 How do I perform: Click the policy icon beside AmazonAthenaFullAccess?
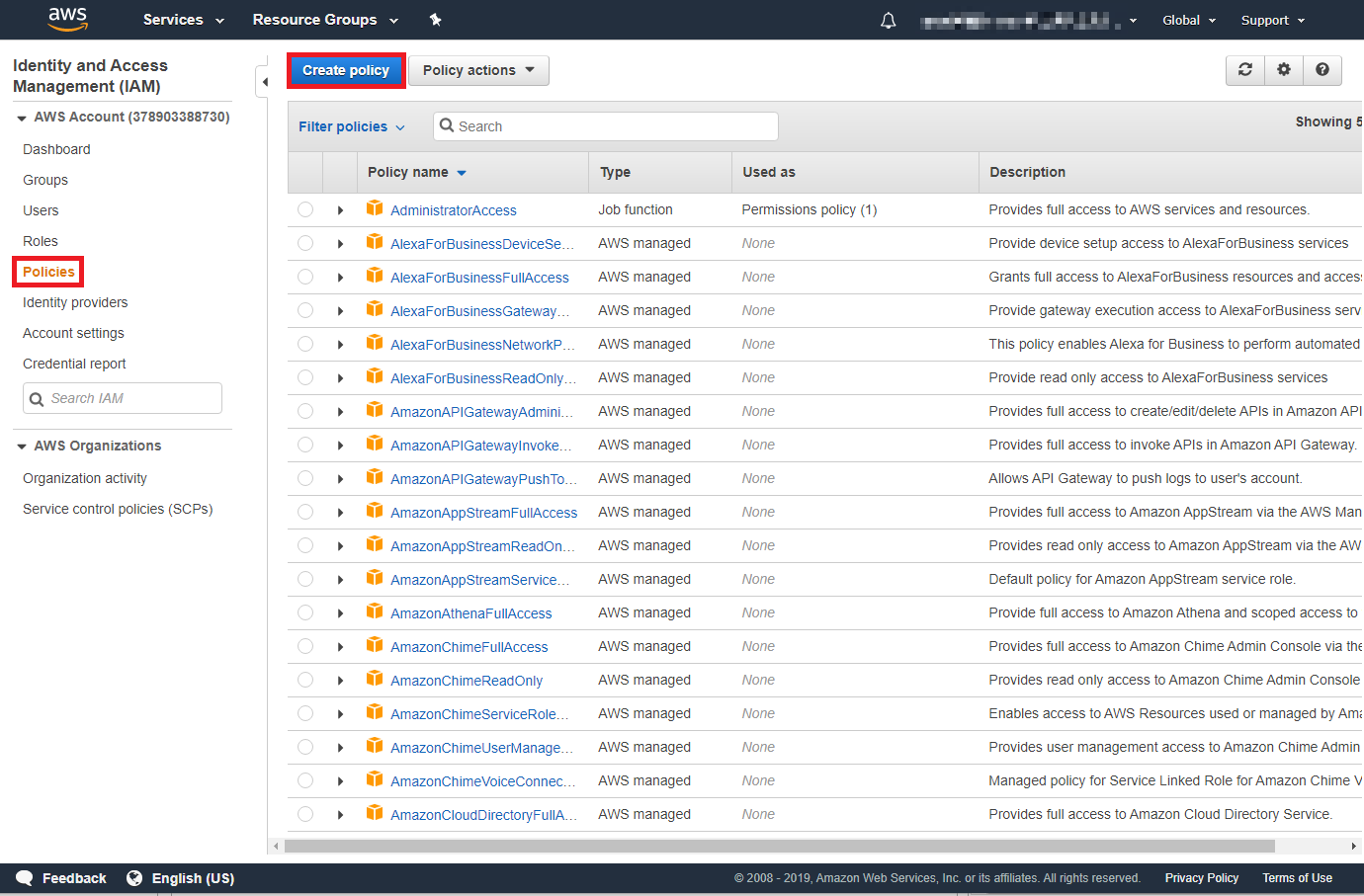point(375,611)
